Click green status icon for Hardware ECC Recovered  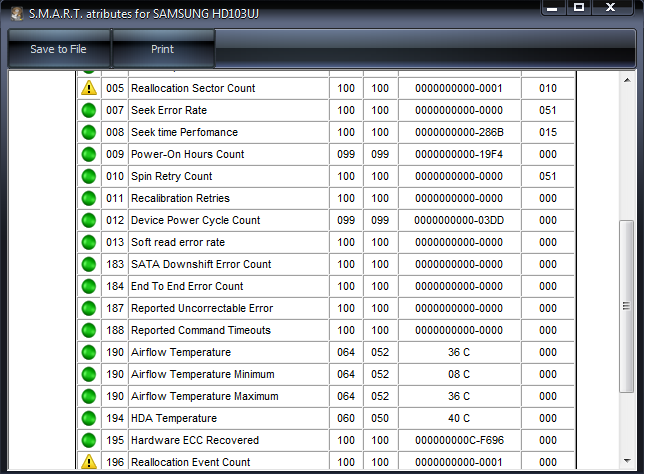89,441
